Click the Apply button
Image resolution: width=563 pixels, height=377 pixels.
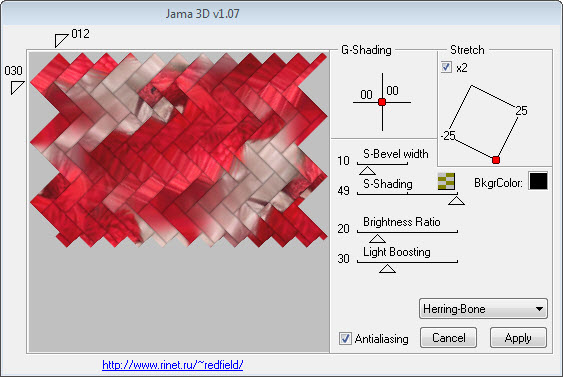pos(518,338)
